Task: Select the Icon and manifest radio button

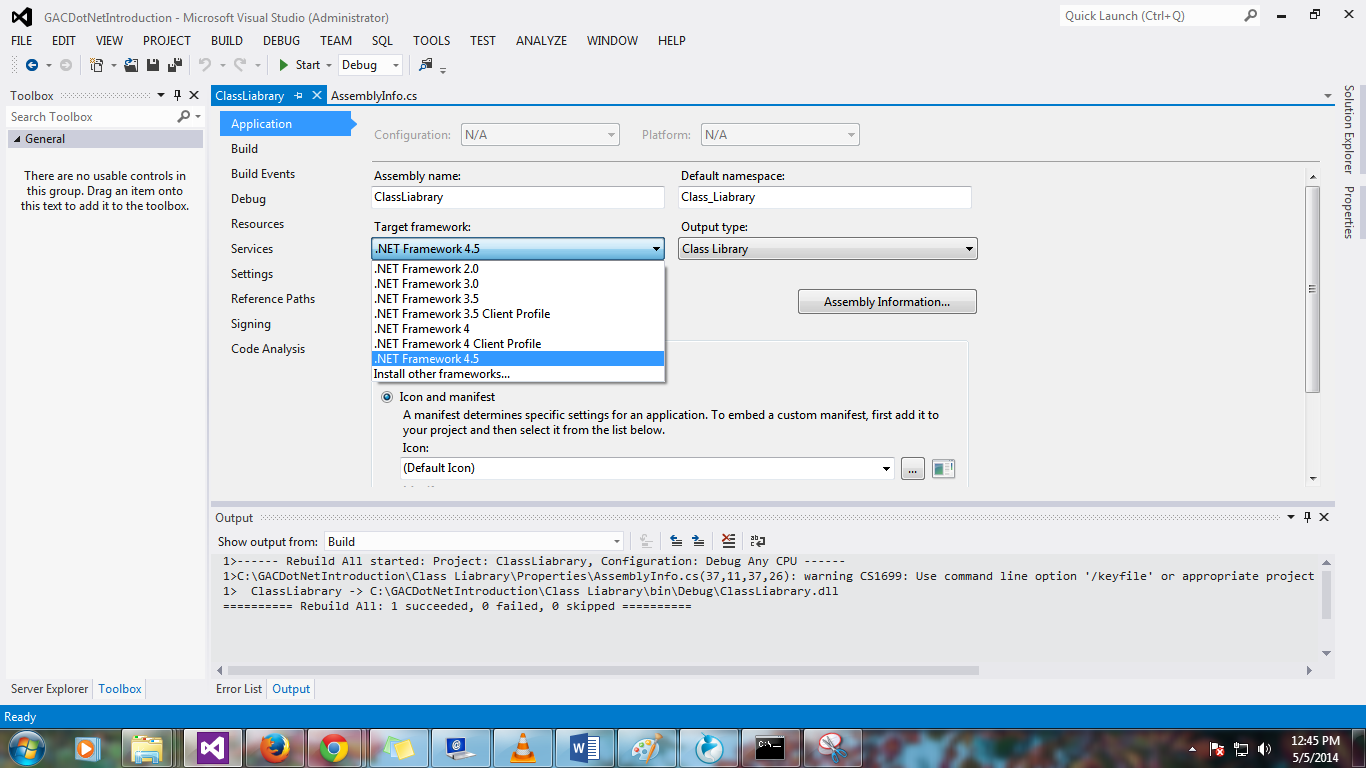Action: pyautogui.click(x=387, y=396)
